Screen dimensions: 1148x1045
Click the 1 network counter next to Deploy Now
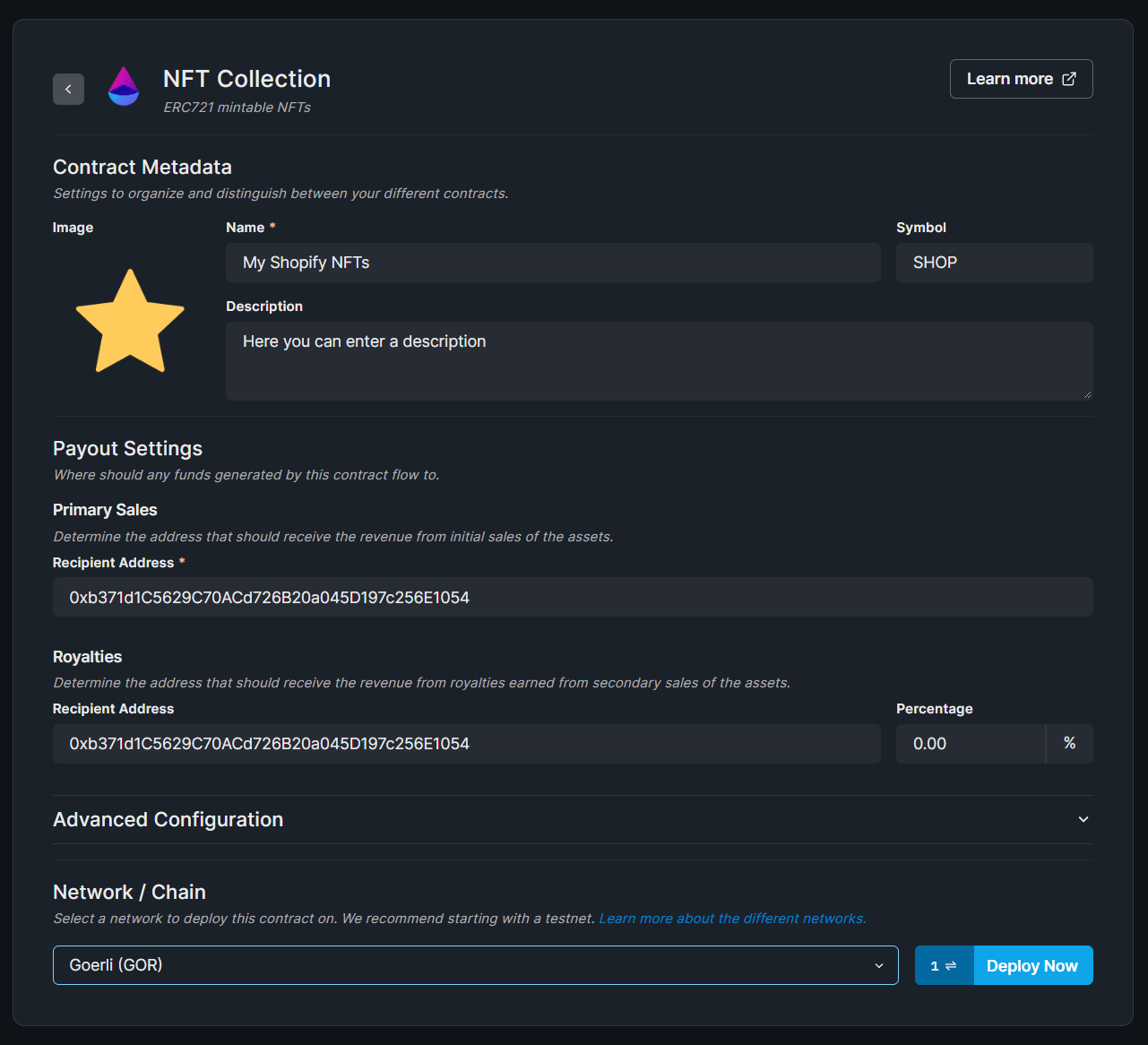935,965
